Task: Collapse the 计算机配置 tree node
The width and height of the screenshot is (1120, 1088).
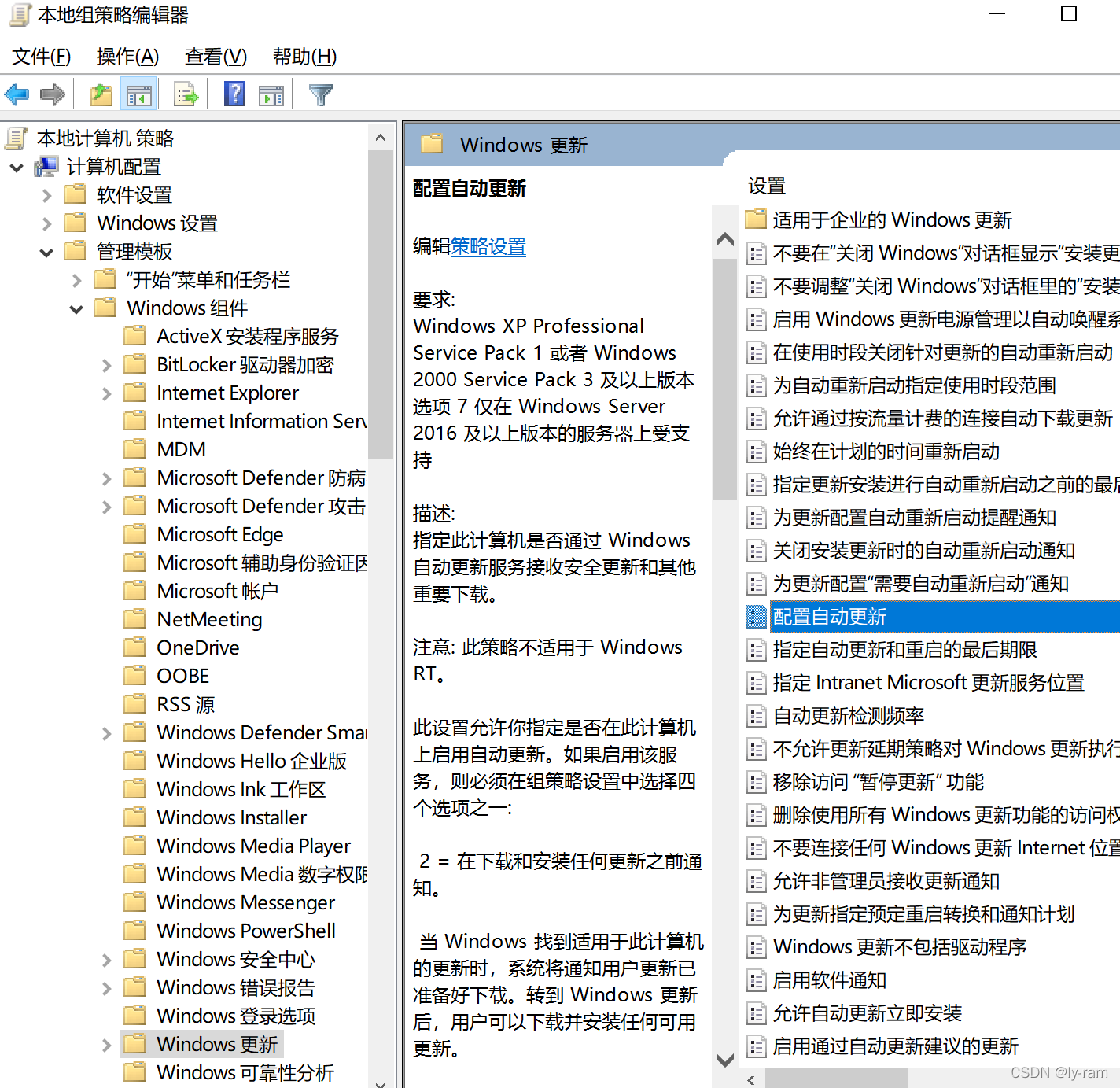Action: (x=17, y=168)
